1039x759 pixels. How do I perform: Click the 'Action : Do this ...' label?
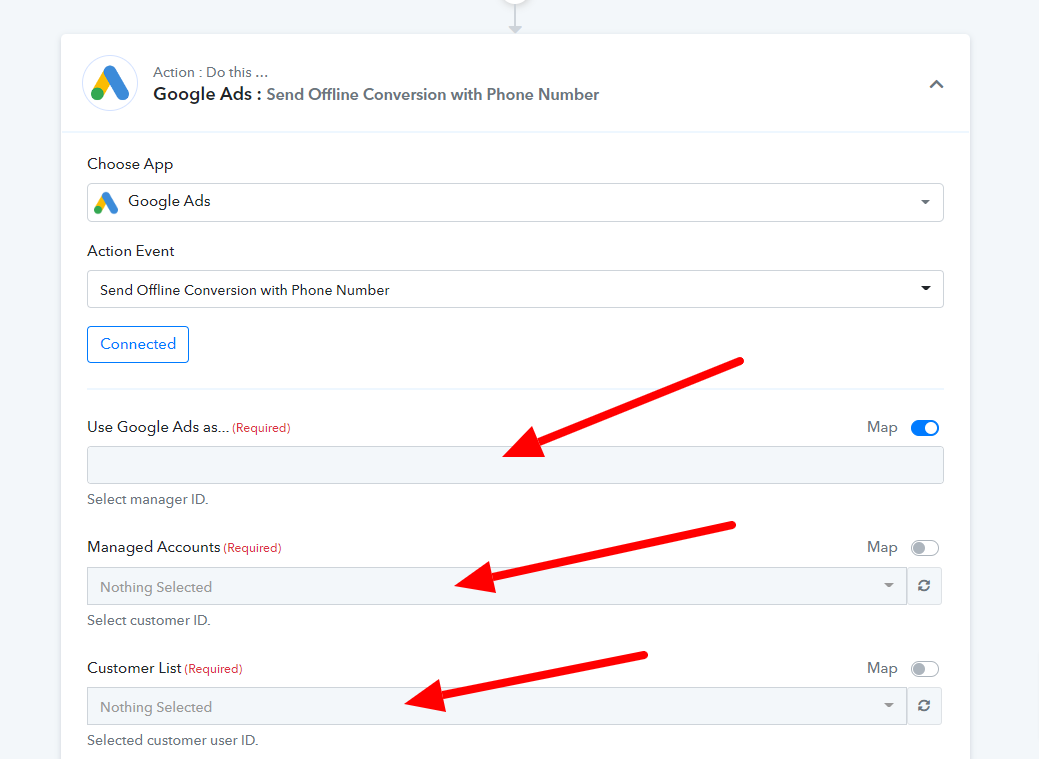tap(211, 72)
